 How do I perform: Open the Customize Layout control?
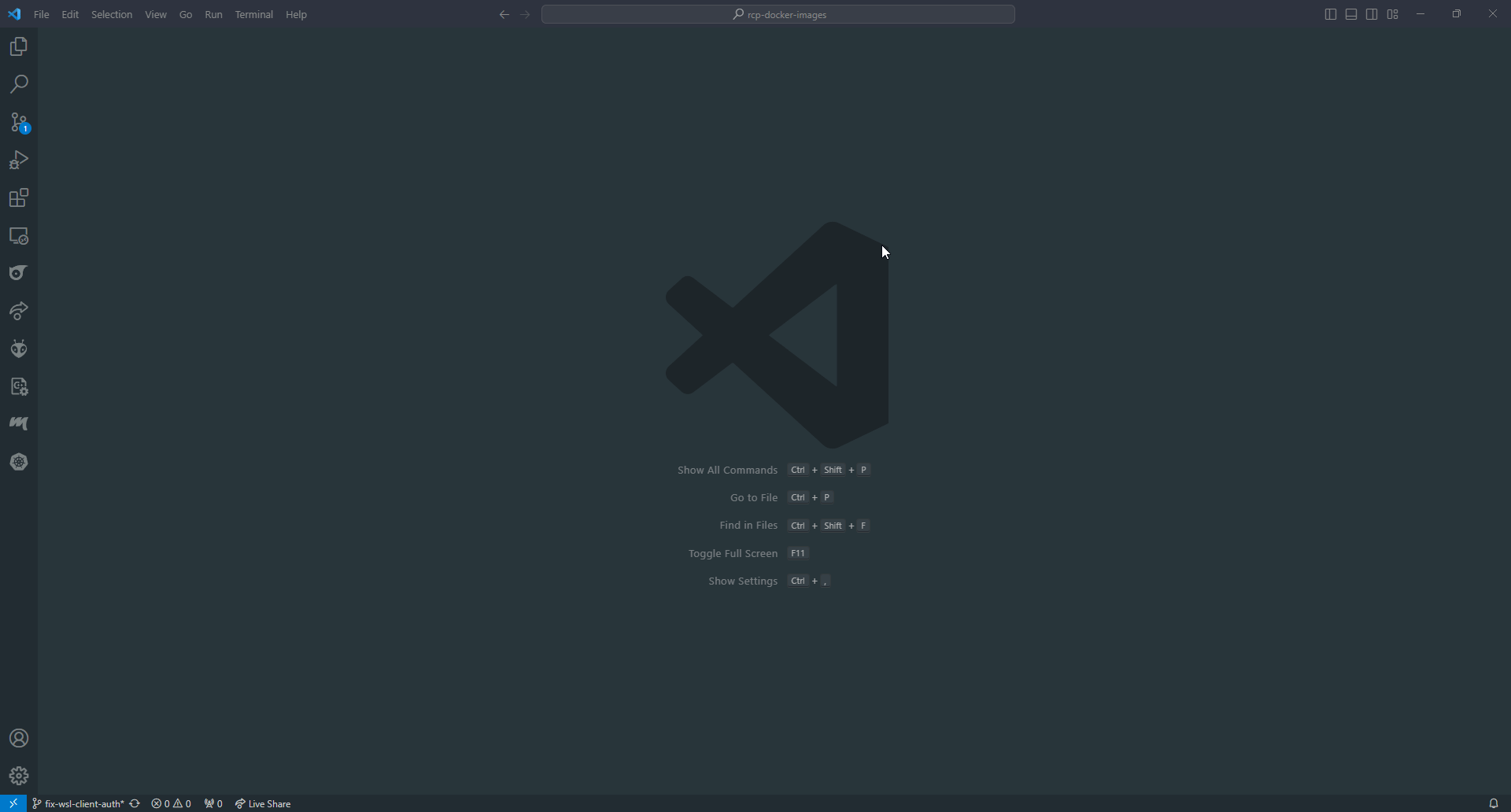click(x=1393, y=14)
